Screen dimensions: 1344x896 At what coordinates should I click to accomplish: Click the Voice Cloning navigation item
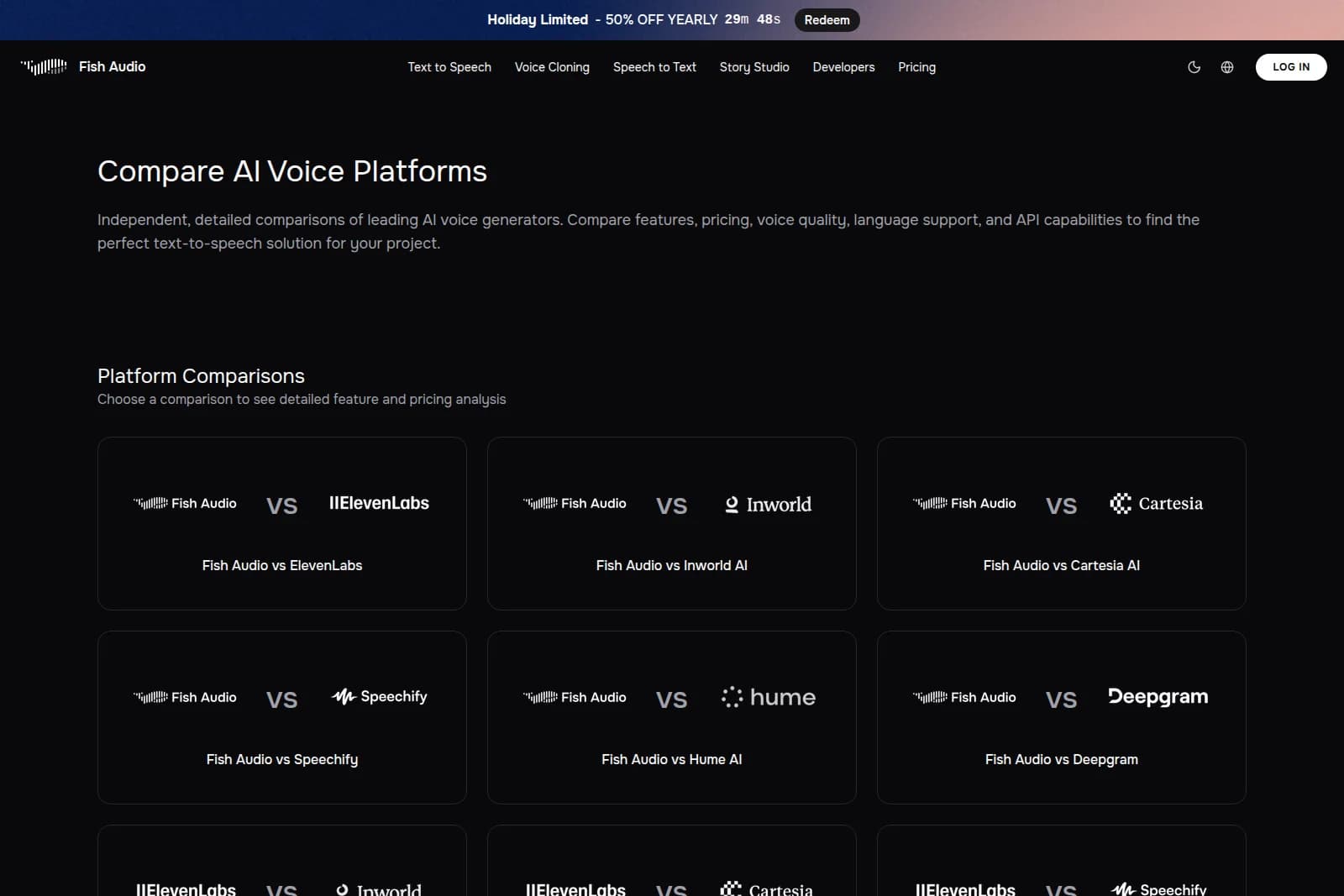552,67
